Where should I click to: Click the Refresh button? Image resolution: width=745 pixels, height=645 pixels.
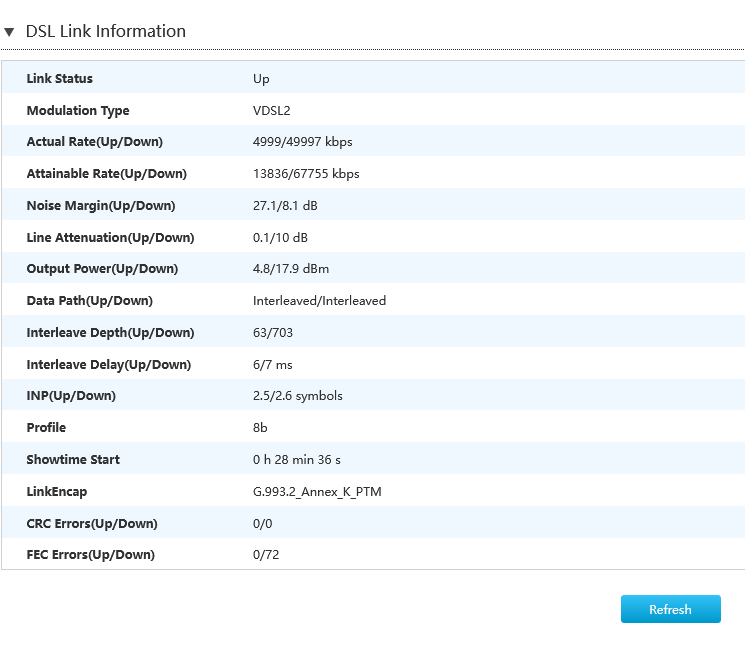[x=670, y=609]
